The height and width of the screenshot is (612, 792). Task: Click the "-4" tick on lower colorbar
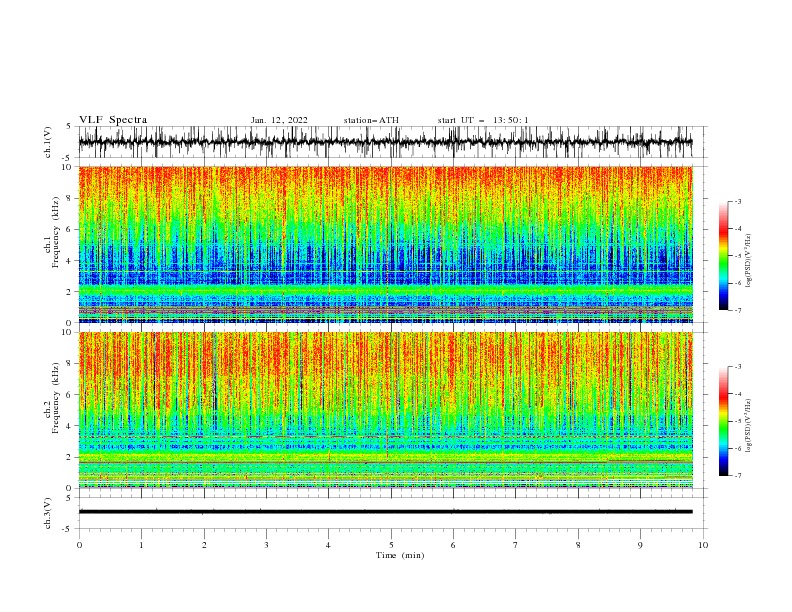(x=738, y=394)
